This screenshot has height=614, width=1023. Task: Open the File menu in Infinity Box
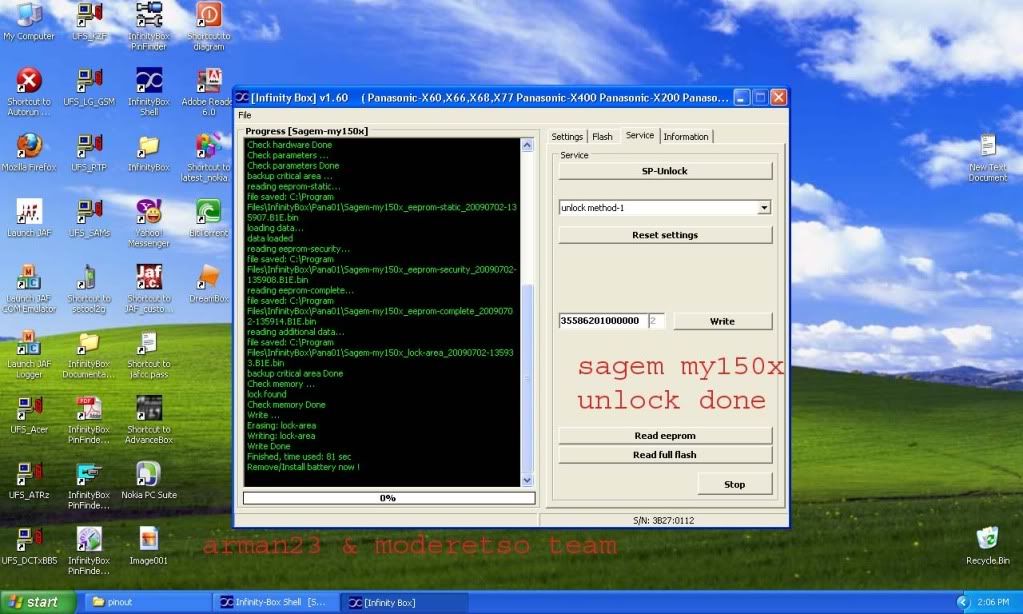245,115
